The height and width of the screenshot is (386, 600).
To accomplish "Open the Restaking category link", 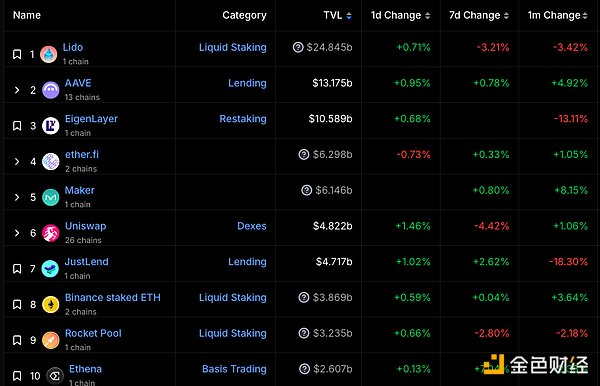I will [243, 119].
